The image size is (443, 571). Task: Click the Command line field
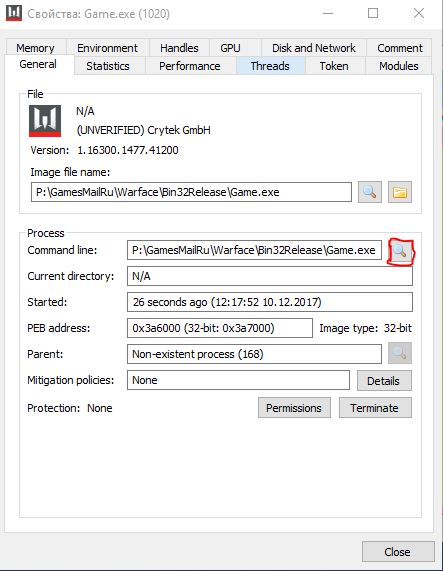tap(254, 250)
